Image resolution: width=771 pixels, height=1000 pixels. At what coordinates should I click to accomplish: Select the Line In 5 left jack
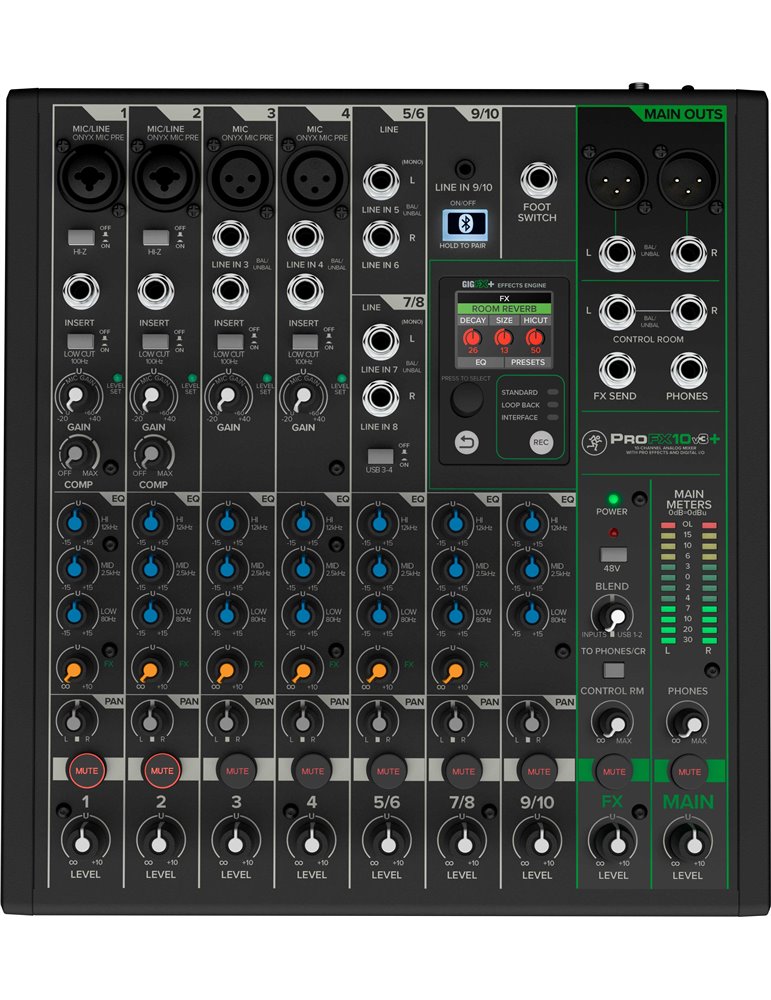(x=381, y=182)
